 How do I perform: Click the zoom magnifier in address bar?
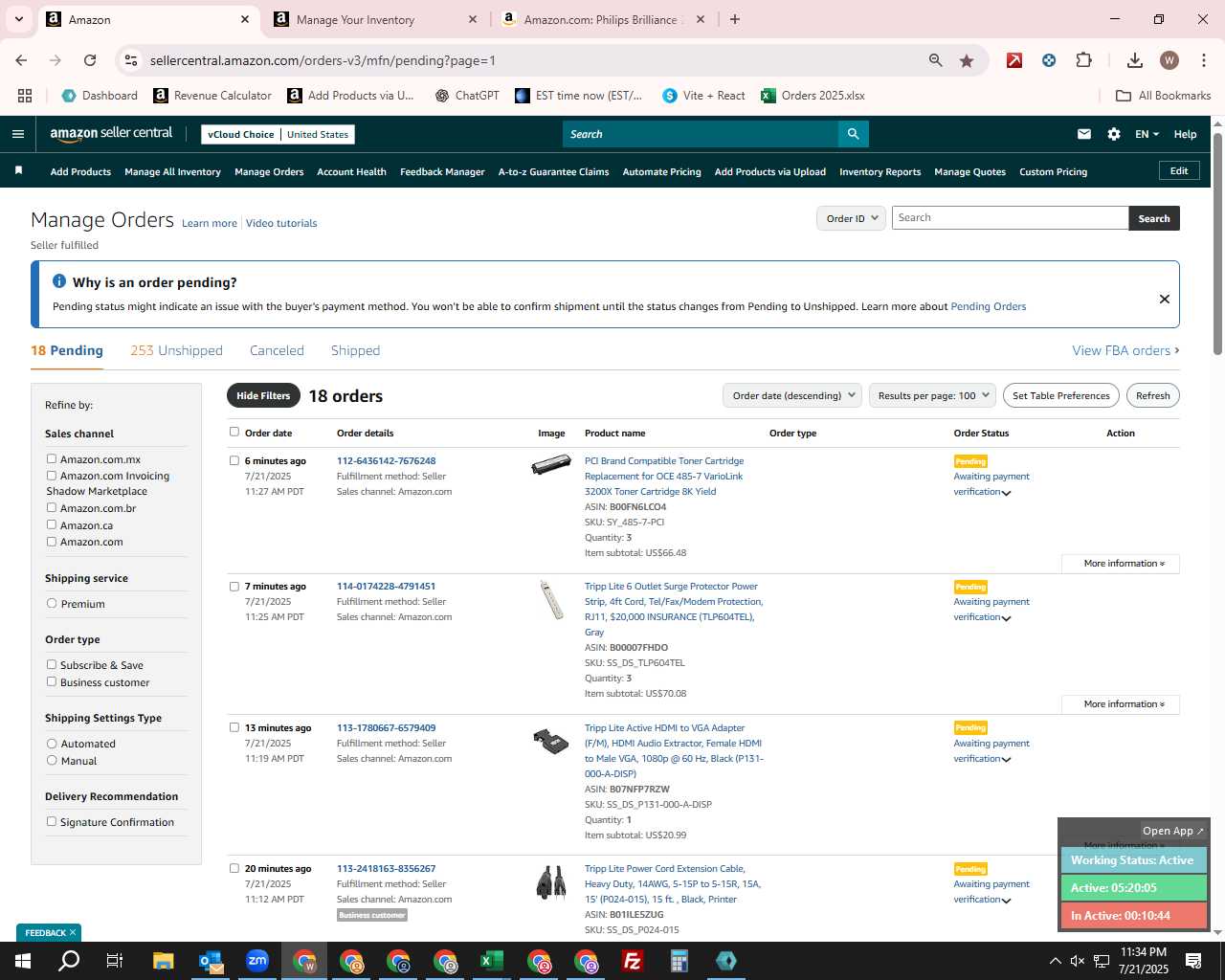(936, 60)
